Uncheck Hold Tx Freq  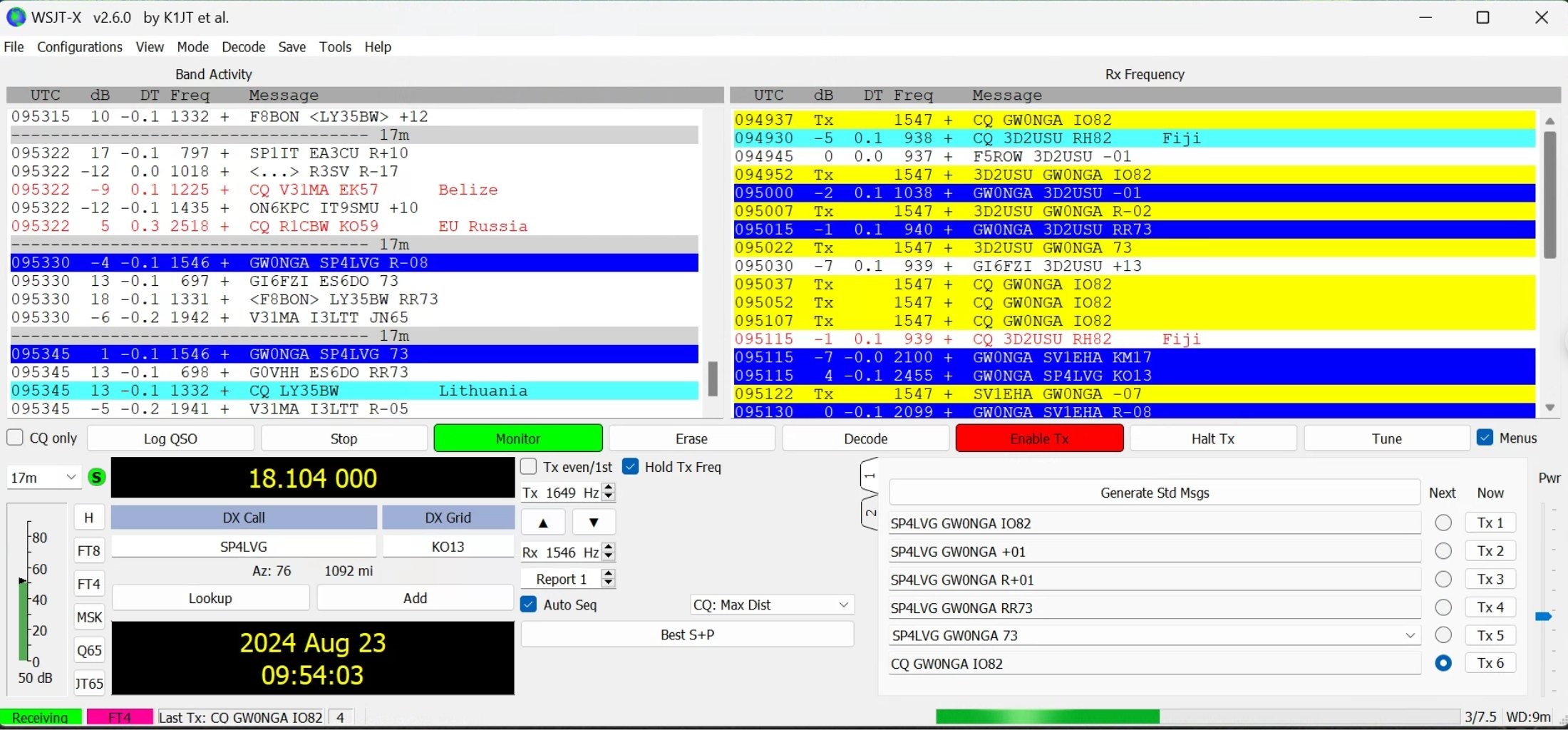tap(630, 467)
